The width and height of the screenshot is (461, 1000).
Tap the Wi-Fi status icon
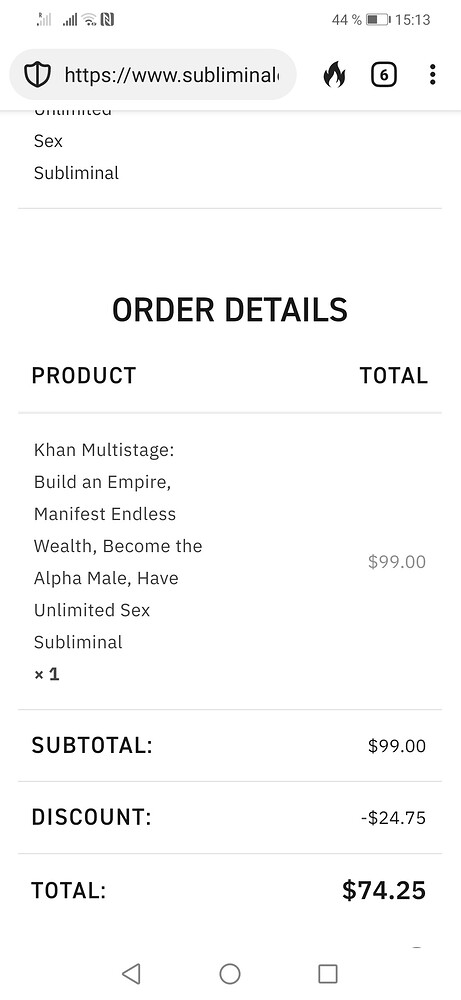click(x=89, y=20)
